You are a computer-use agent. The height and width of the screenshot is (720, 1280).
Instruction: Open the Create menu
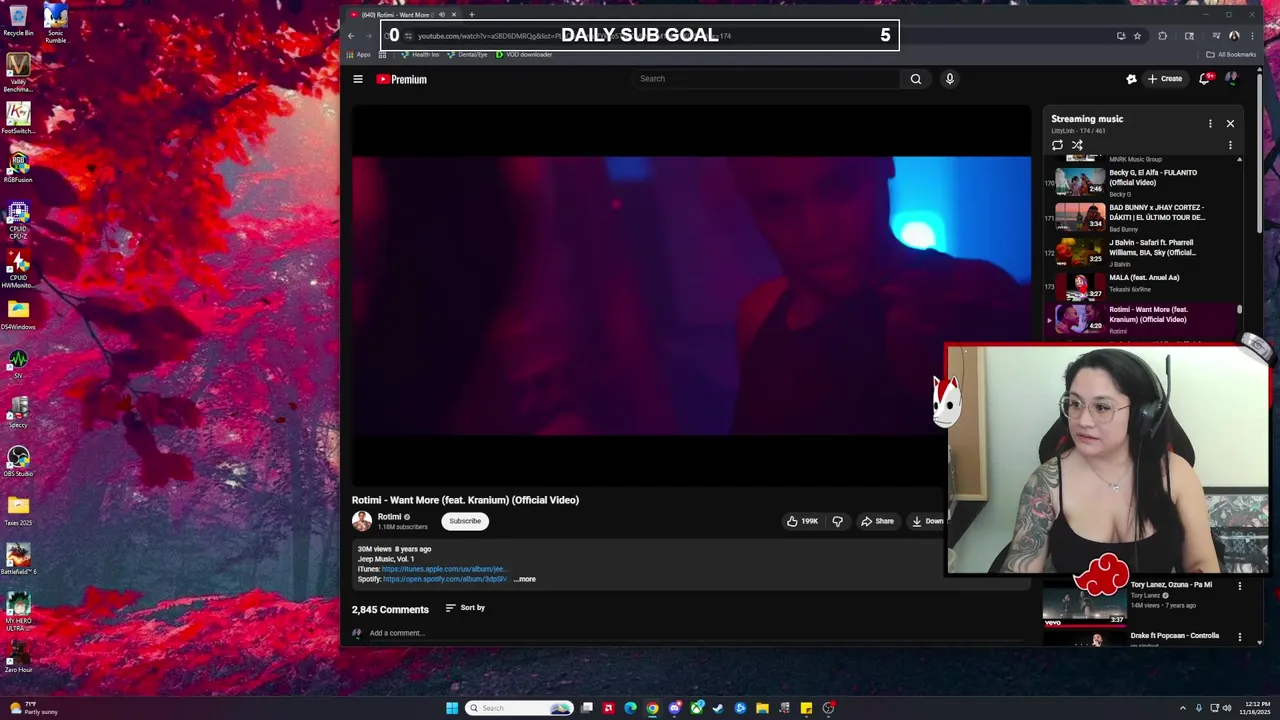[x=1165, y=79]
